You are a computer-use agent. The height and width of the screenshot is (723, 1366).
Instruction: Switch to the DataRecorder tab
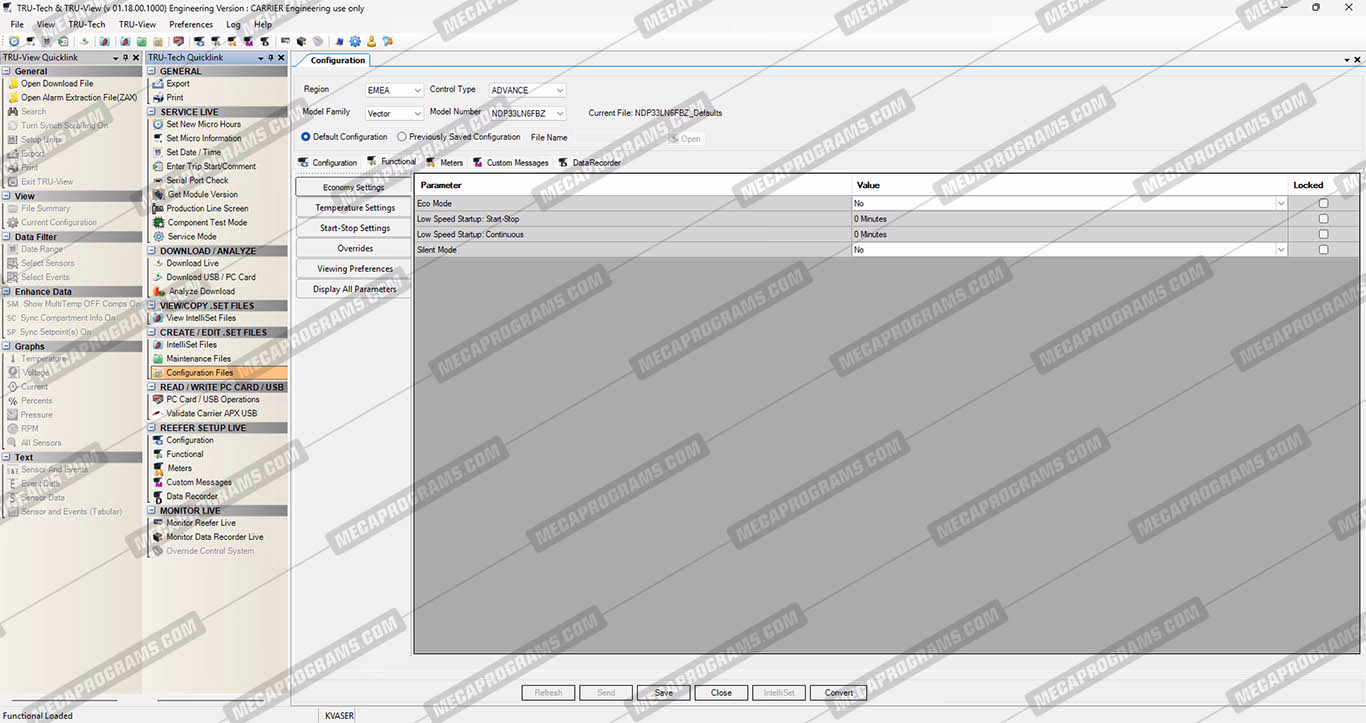click(x=590, y=162)
